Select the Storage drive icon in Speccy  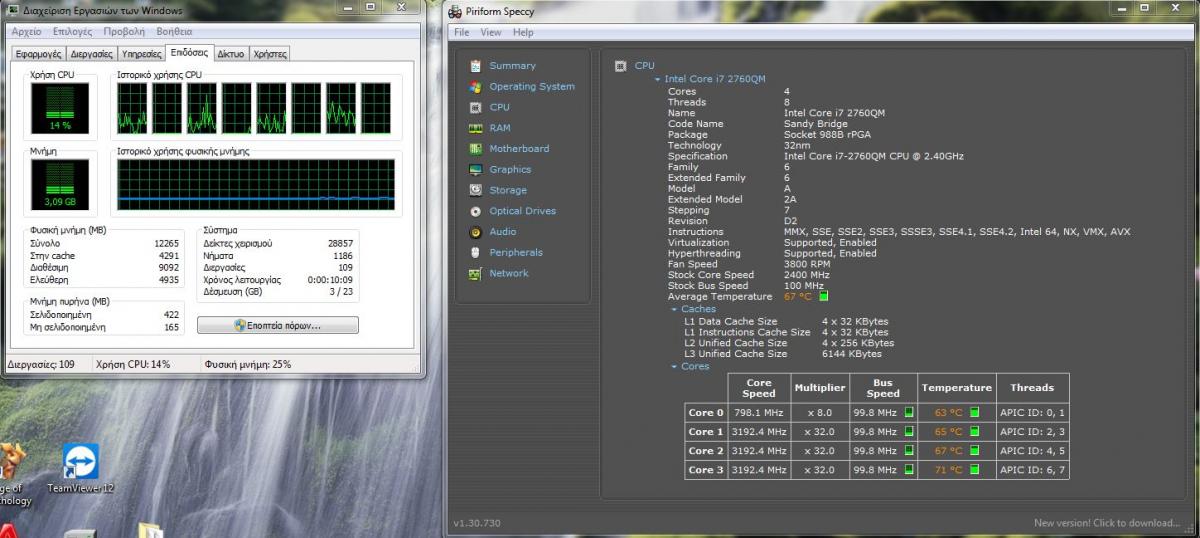(476, 190)
